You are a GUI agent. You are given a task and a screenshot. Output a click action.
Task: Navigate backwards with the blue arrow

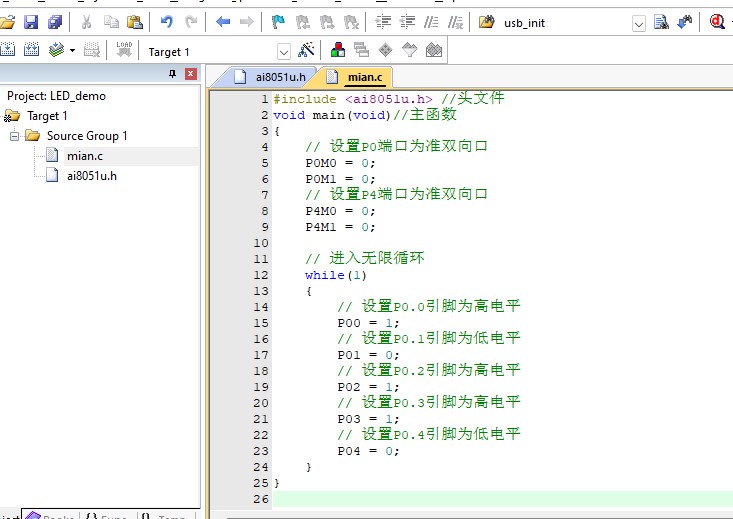(222, 21)
